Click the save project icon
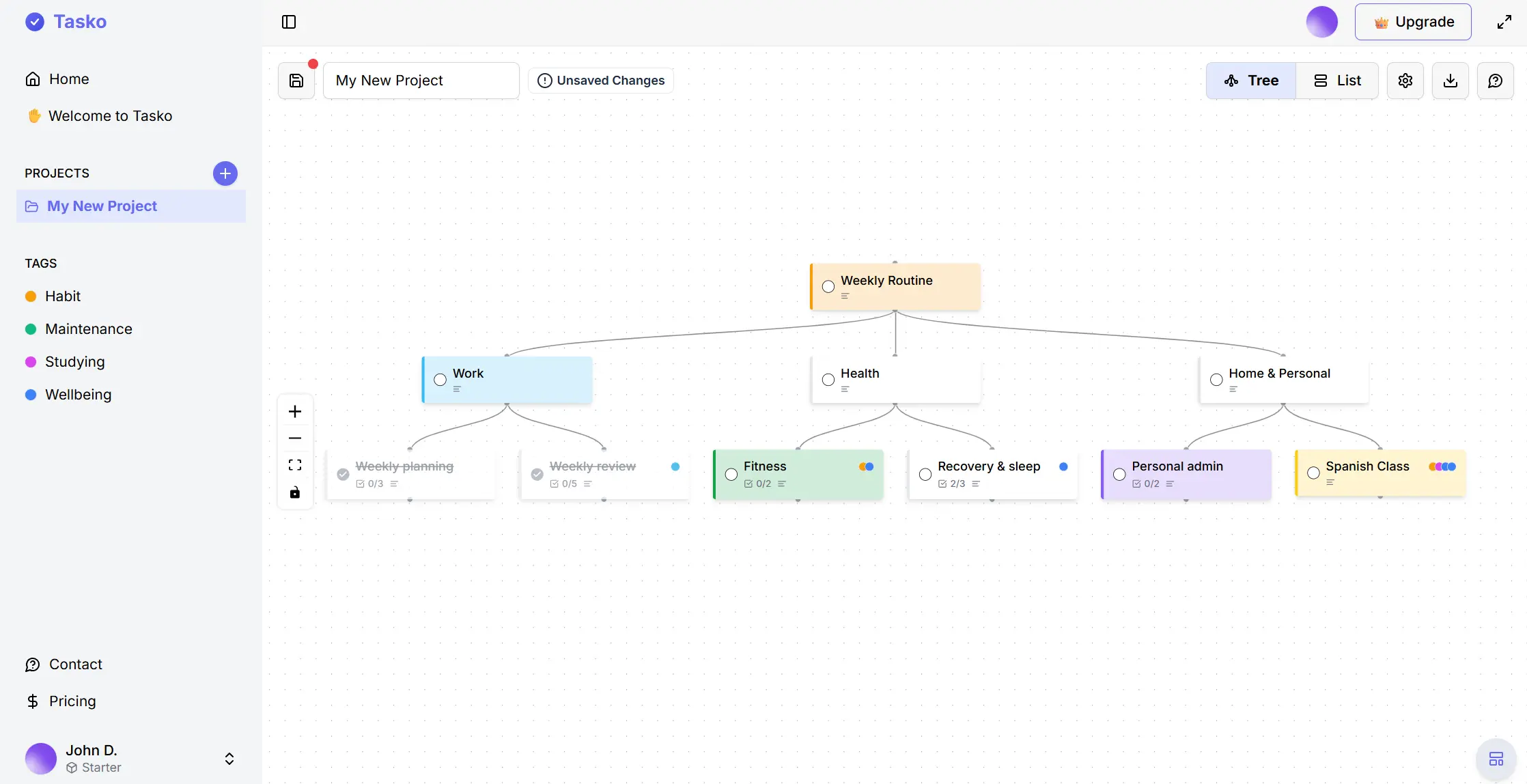 296,81
